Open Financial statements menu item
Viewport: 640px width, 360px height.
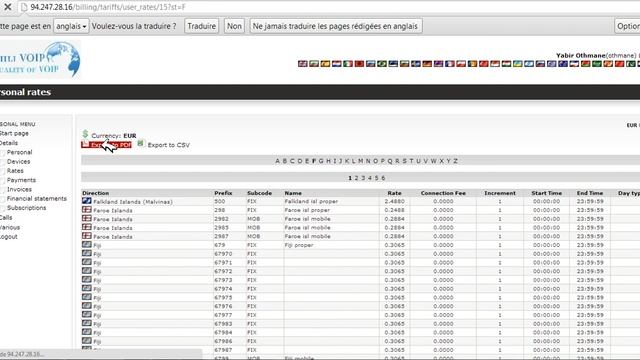click(x=37, y=198)
